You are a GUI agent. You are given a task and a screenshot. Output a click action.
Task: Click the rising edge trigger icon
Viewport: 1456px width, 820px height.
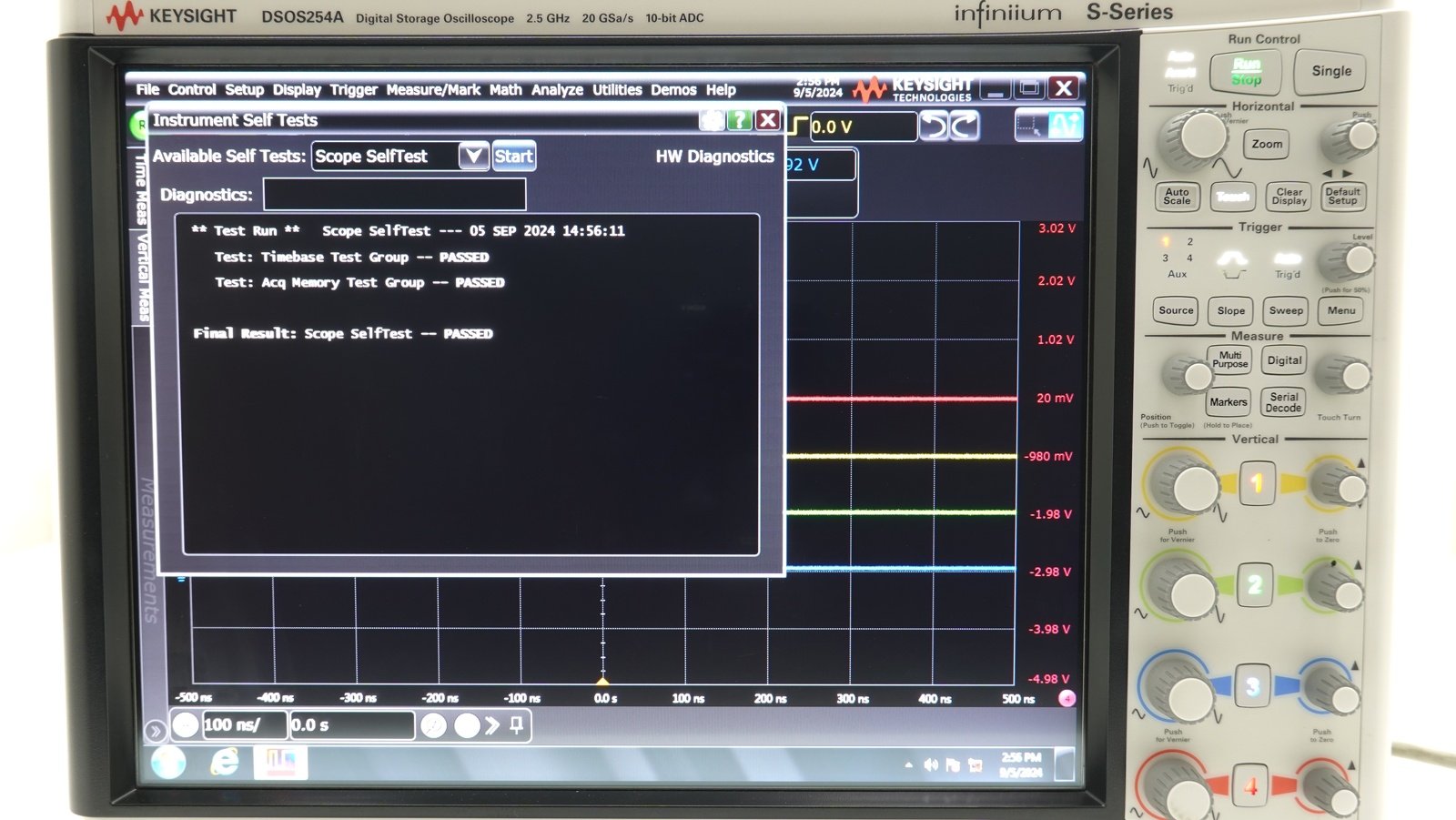798,126
